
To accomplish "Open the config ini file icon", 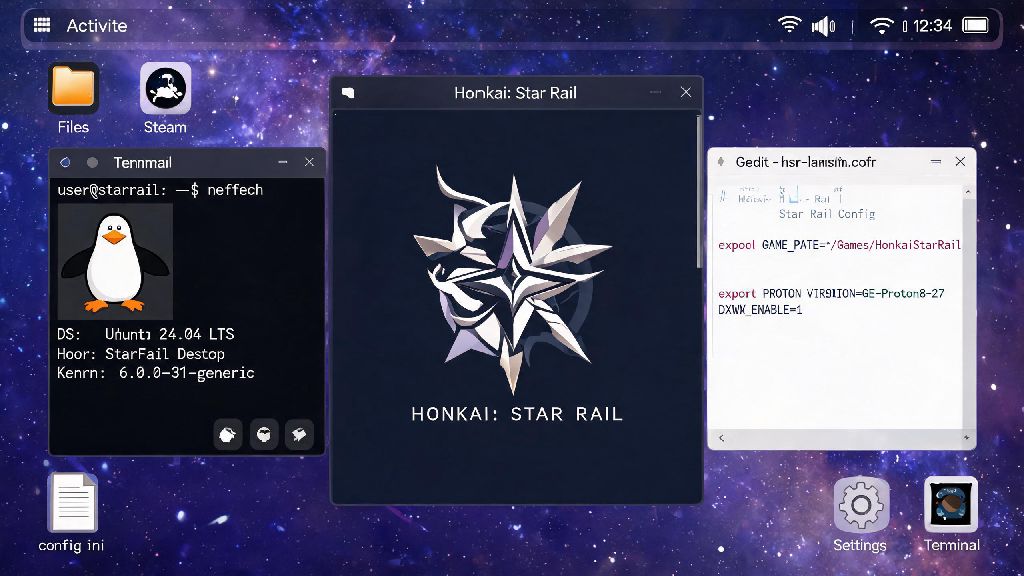I will coord(72,502).
